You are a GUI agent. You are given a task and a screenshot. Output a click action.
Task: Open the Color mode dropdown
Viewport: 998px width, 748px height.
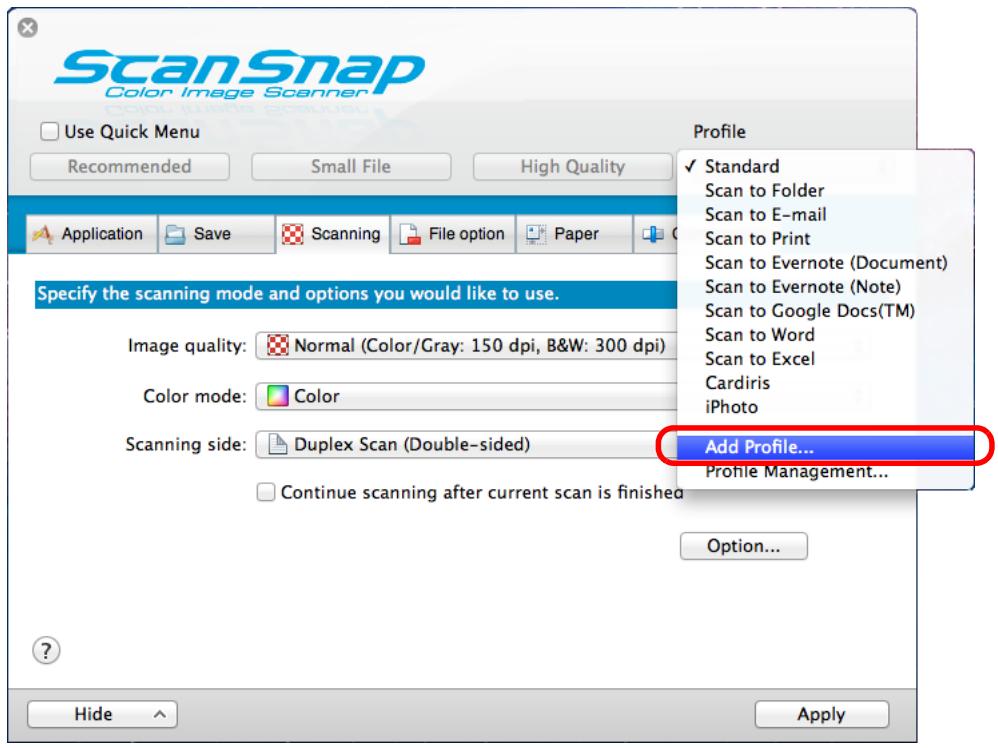[466, 396]
